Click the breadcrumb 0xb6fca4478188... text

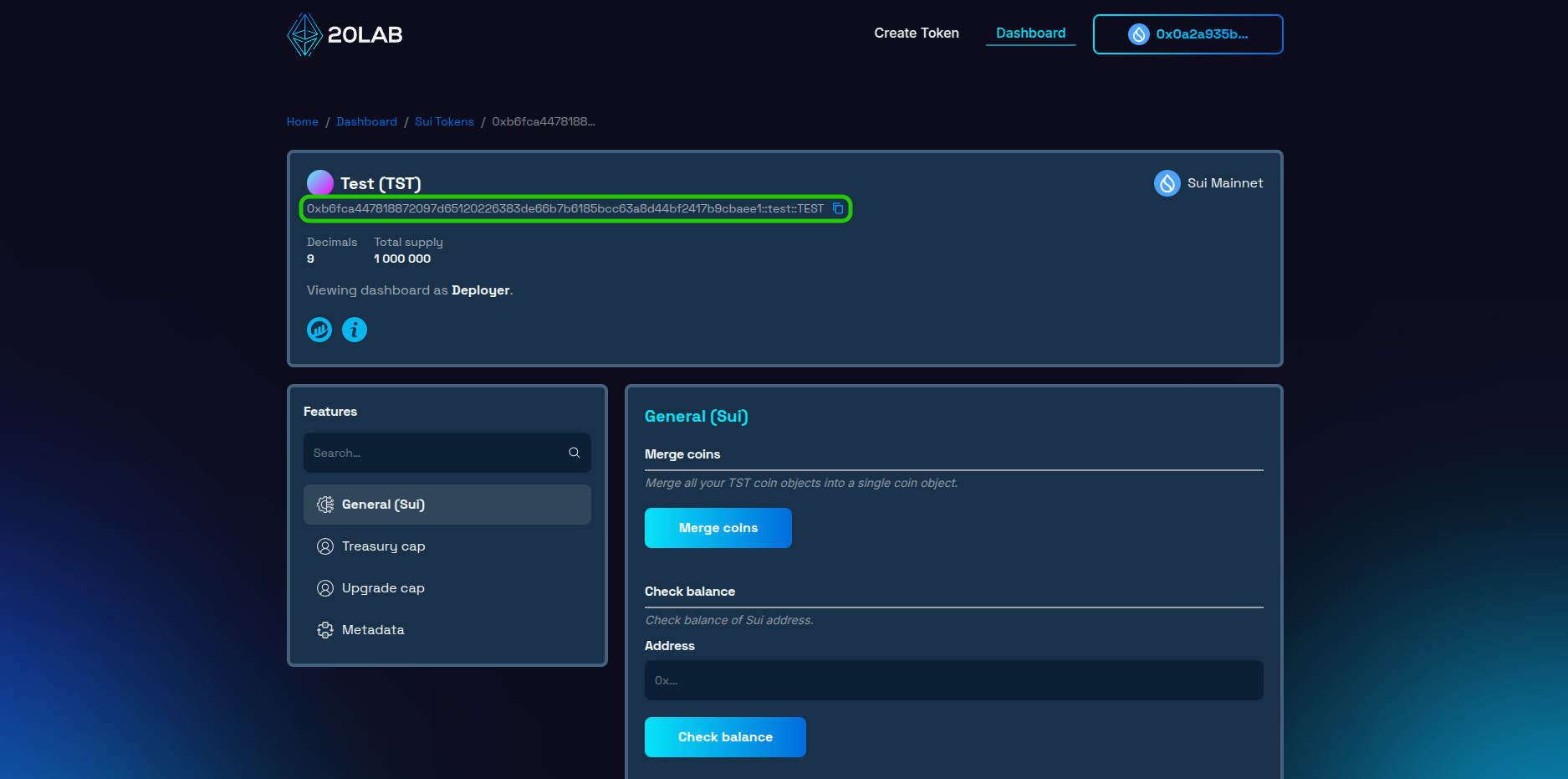click(544, 122)
